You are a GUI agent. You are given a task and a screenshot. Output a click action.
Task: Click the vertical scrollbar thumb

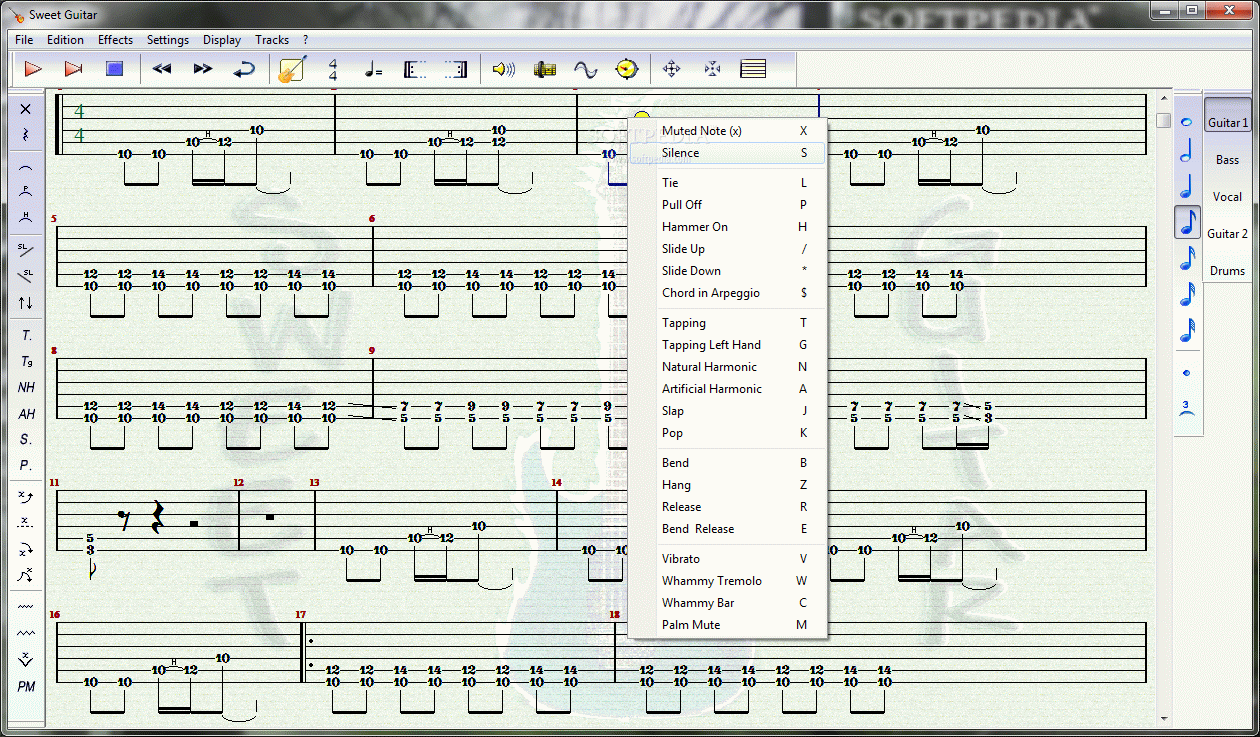click(1163, 120)
